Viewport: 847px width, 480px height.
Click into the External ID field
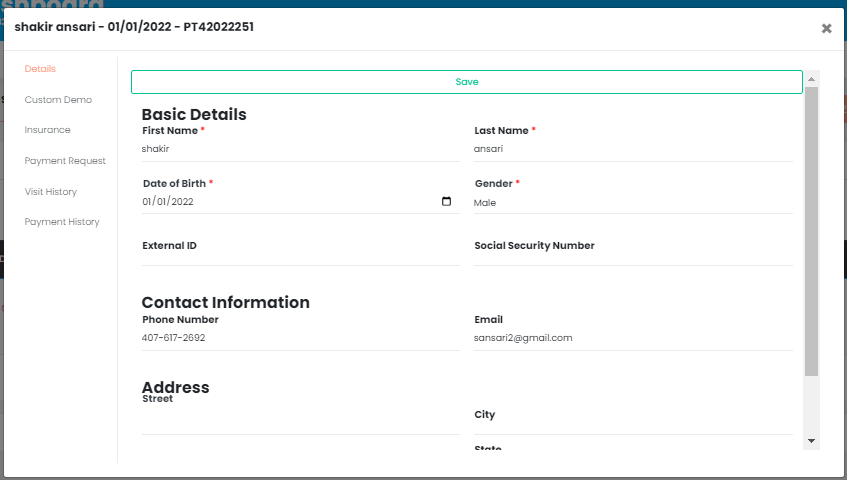tap(300, 257)
